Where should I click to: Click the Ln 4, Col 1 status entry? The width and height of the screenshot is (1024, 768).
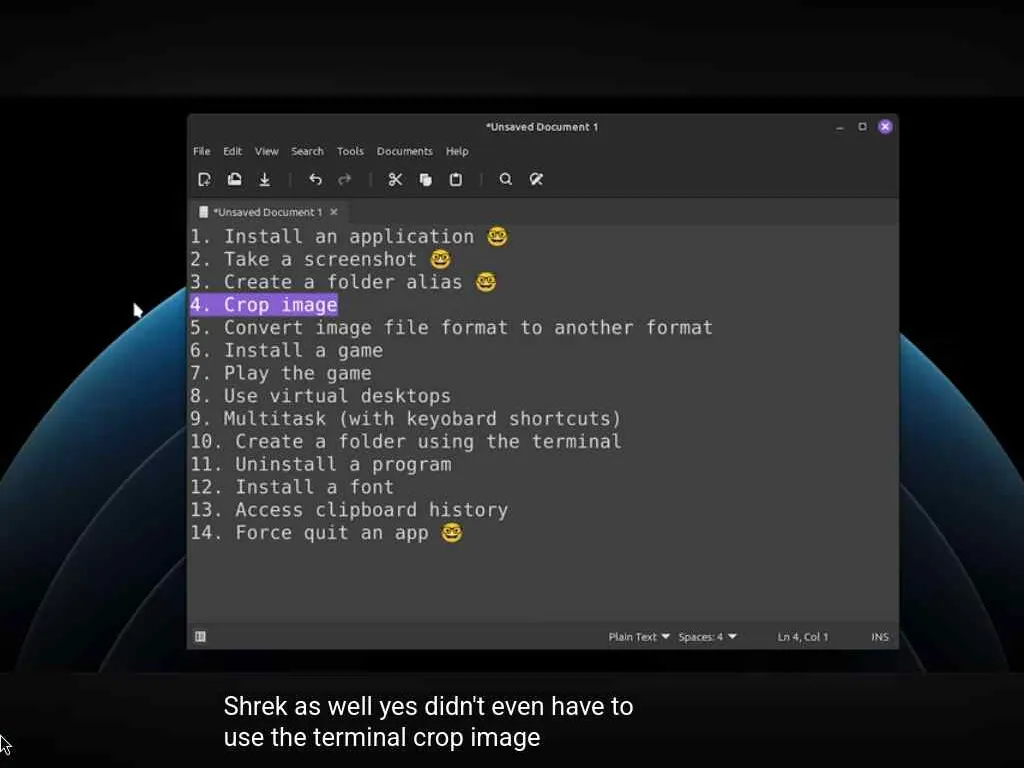coord(803,636)
